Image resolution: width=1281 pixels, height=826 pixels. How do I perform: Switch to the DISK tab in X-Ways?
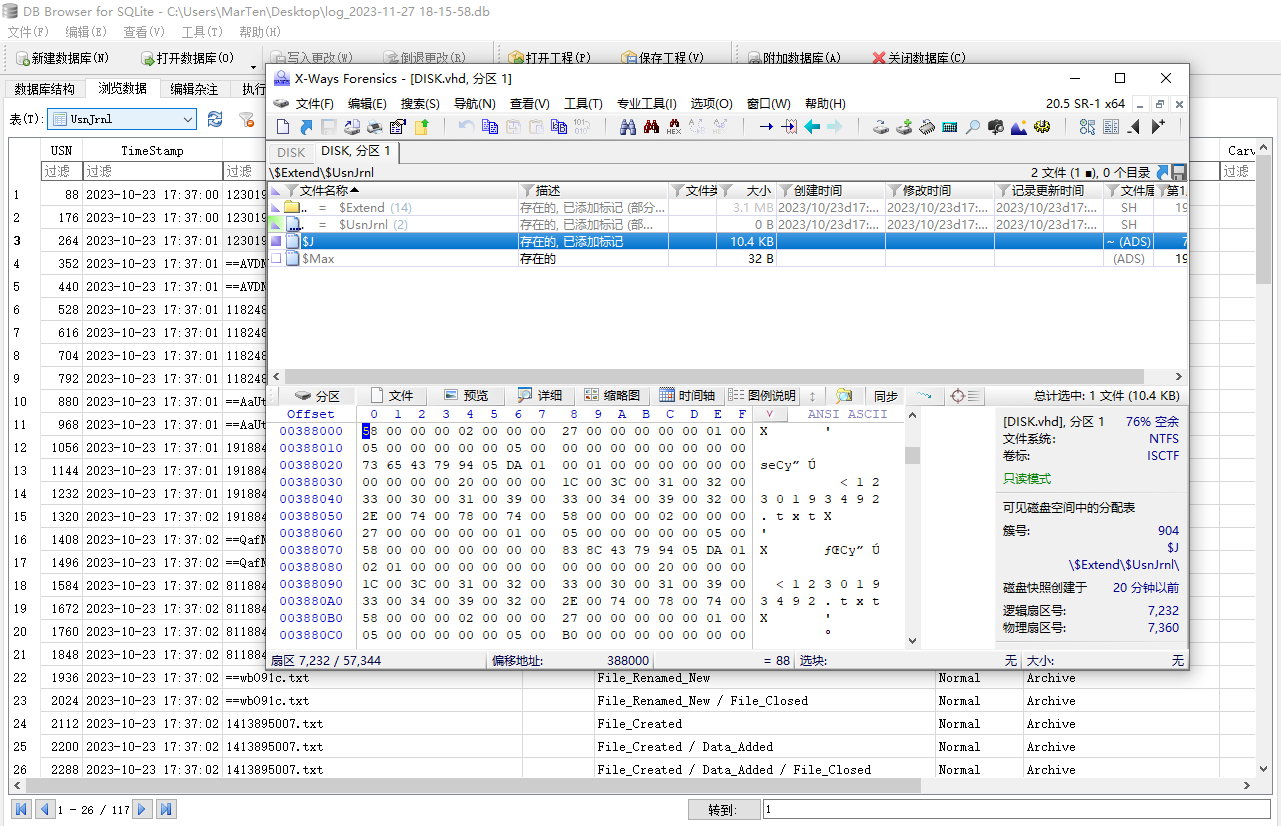[291, 152]
